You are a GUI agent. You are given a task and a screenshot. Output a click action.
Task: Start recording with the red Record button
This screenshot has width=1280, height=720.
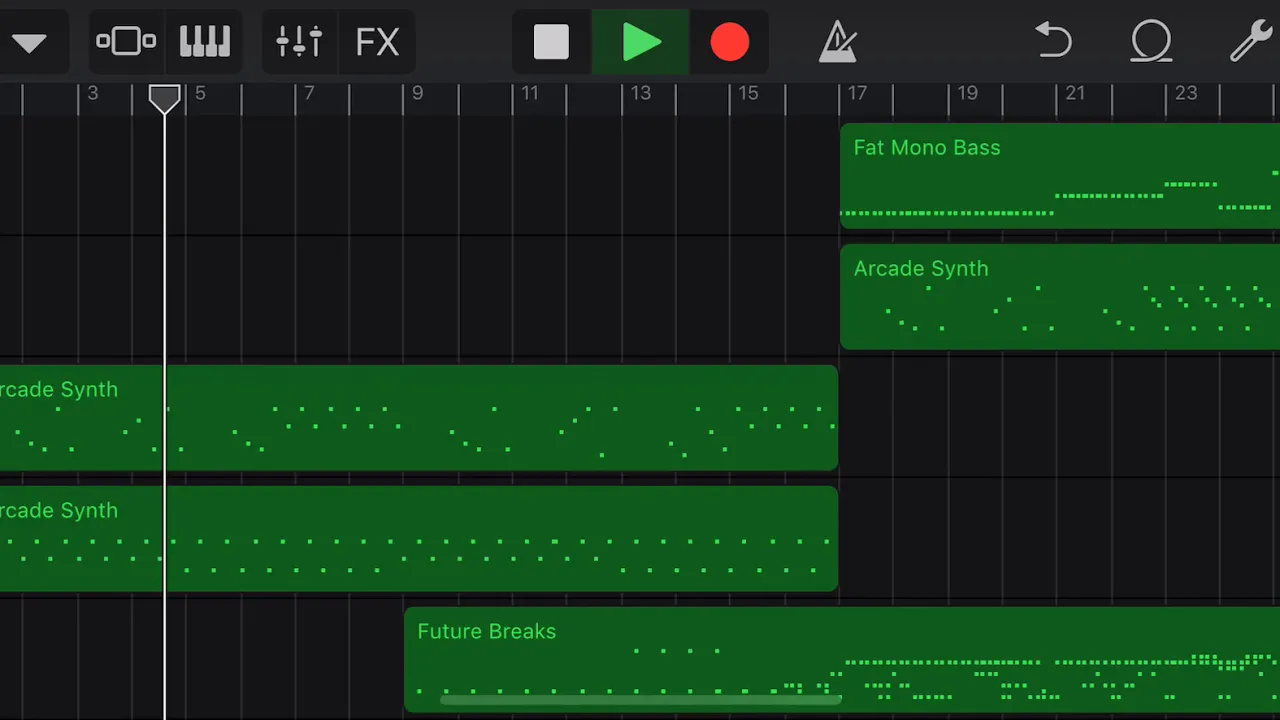(x=730, y=43)
